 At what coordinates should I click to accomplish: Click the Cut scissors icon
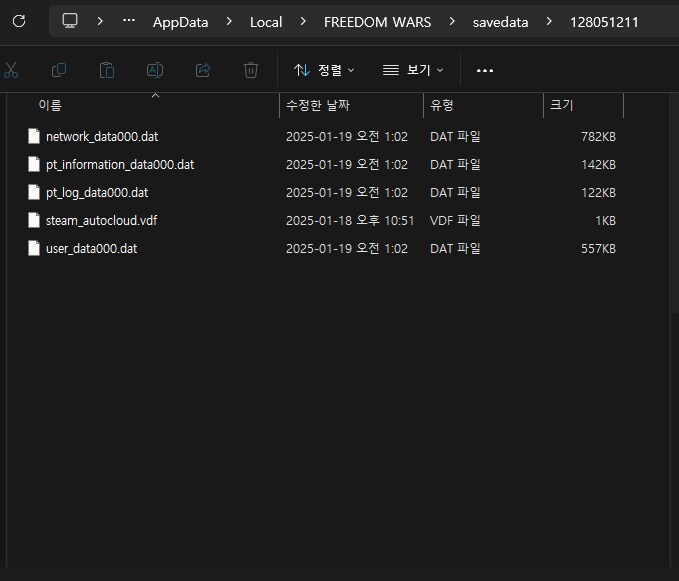[x=11, y=70]
